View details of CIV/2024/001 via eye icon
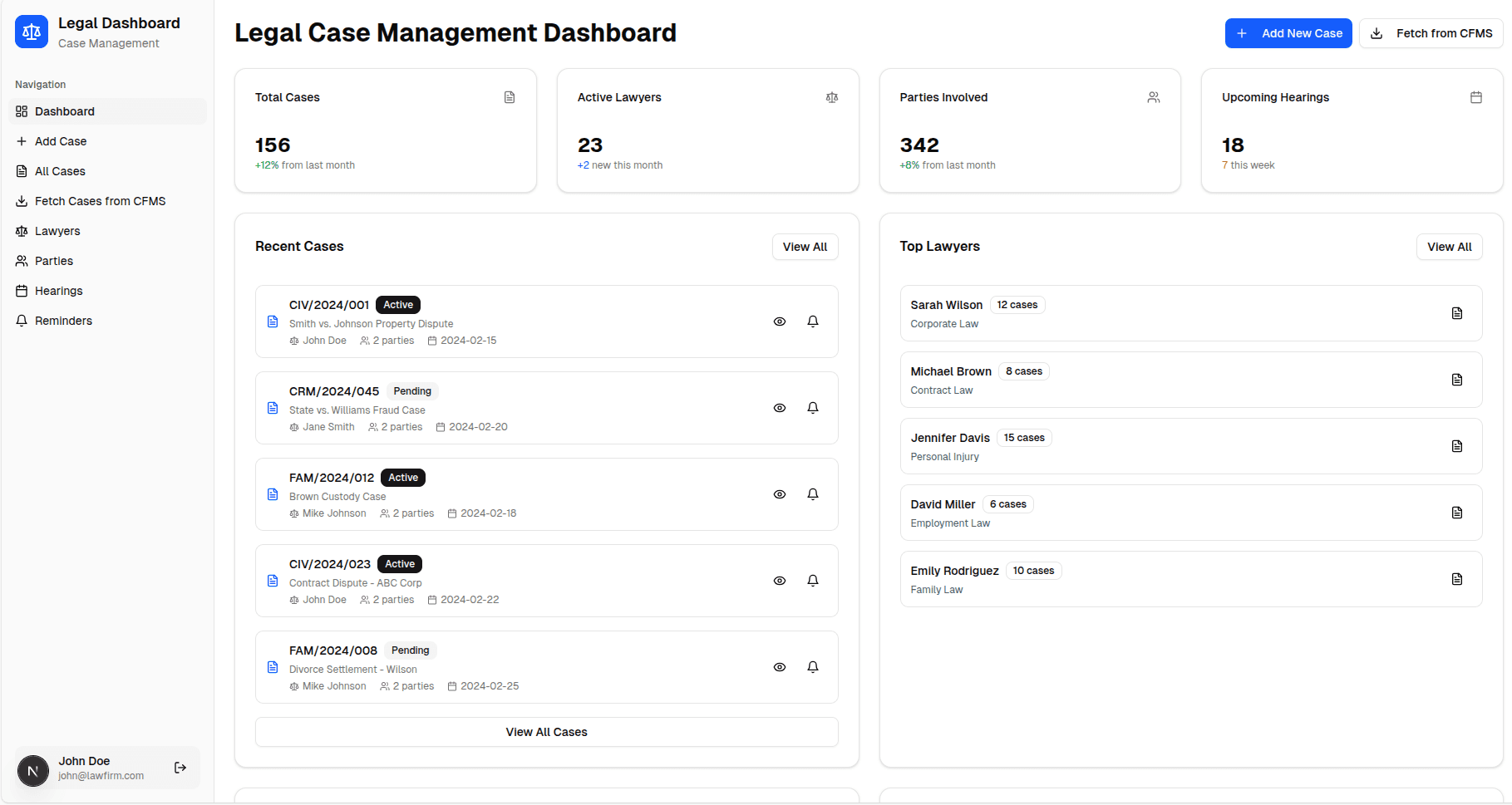1512x805 pixels. click(x=780, y=322)
